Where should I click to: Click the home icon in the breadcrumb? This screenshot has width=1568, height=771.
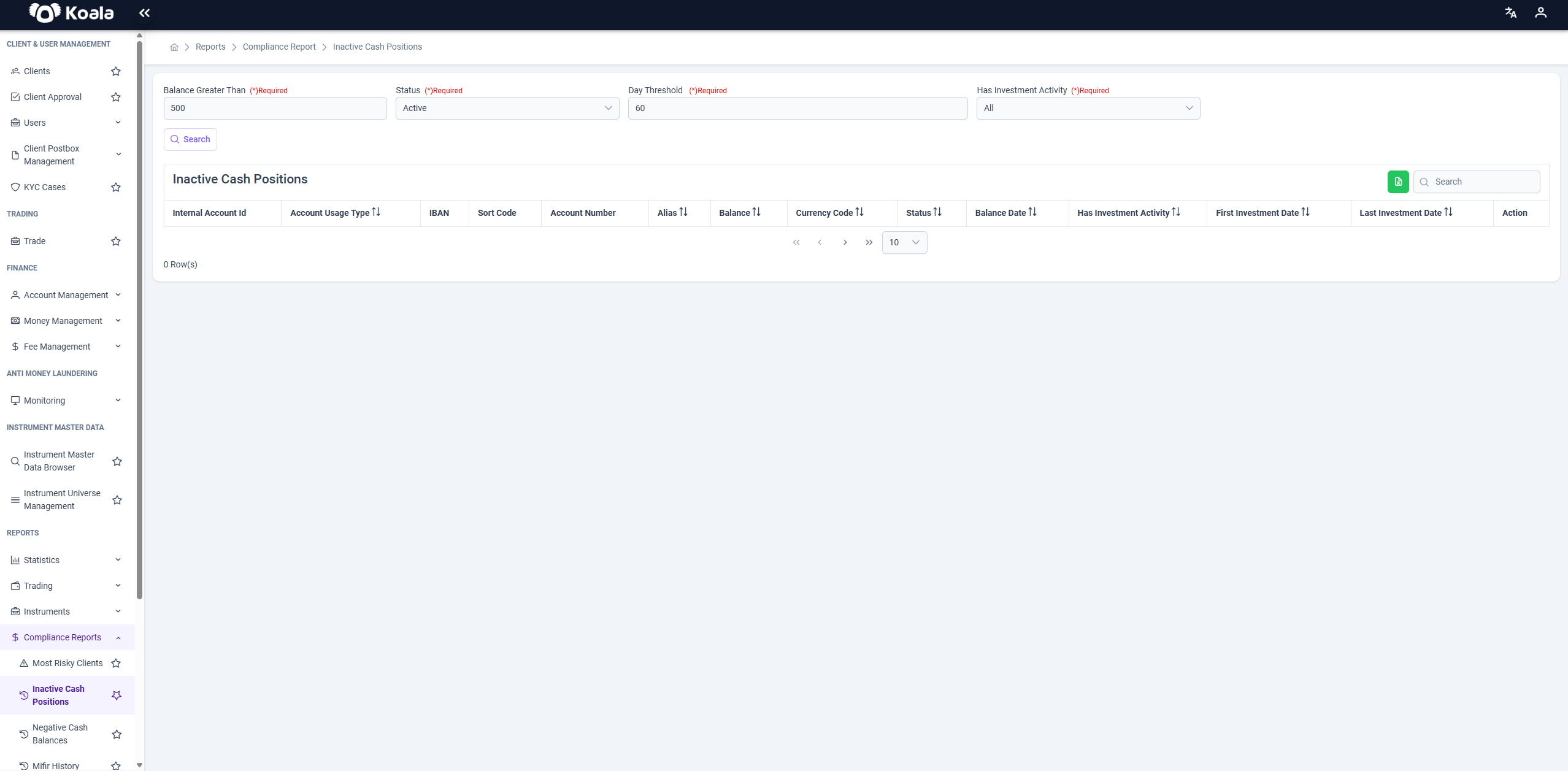click(174, 47)
